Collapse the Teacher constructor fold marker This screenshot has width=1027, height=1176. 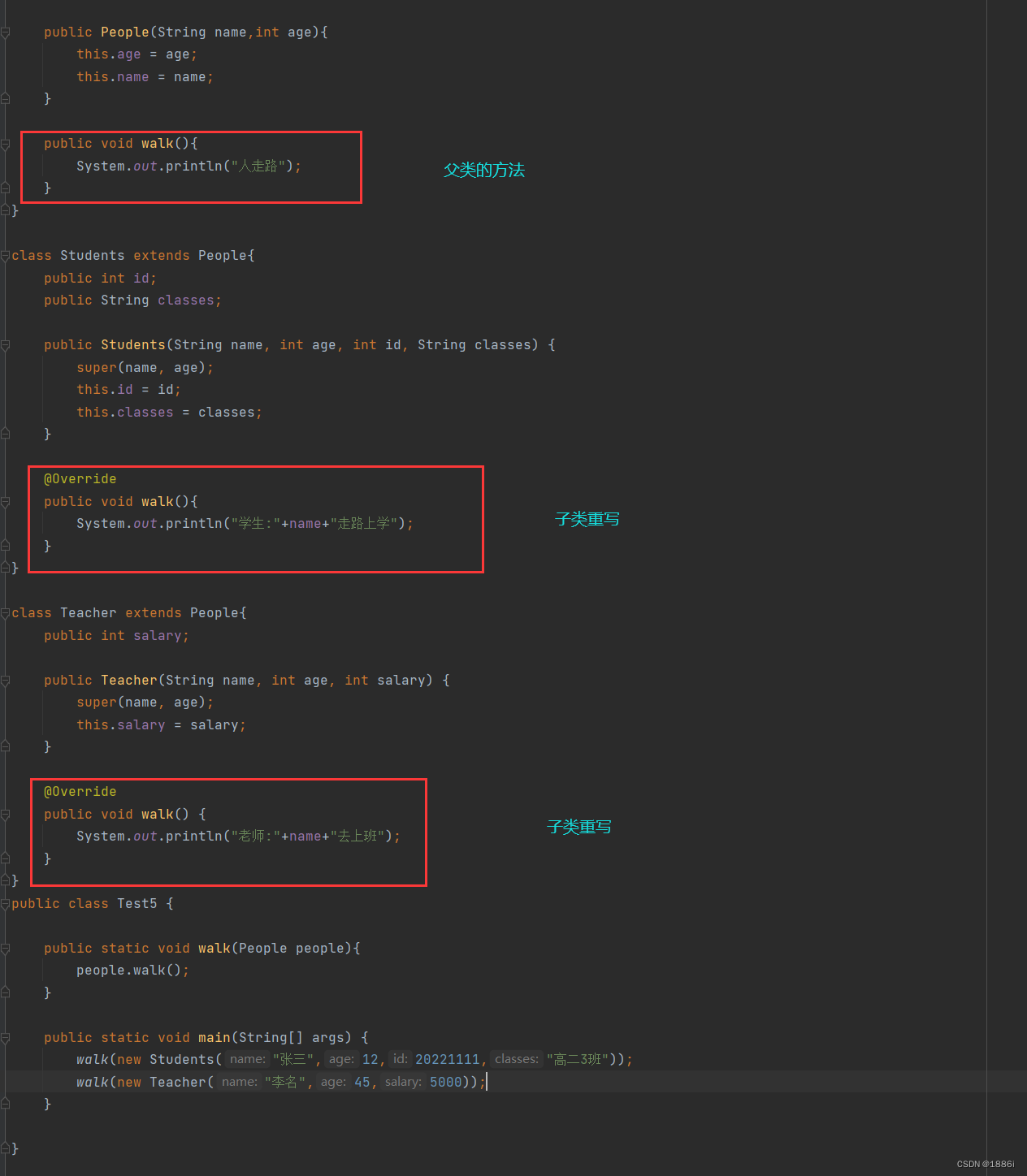point(6,681)
